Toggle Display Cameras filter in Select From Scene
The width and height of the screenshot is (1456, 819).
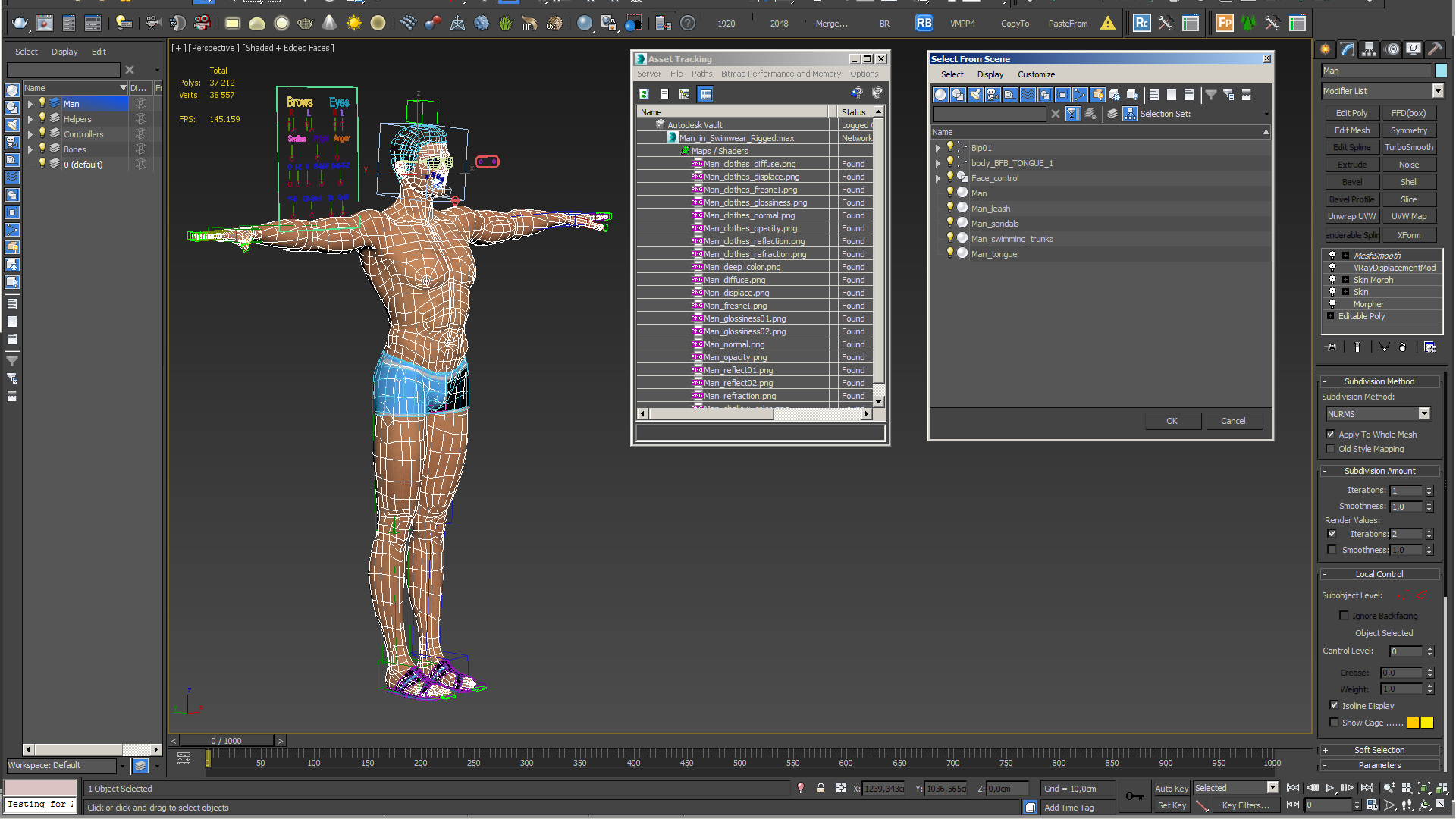[993, 95]
